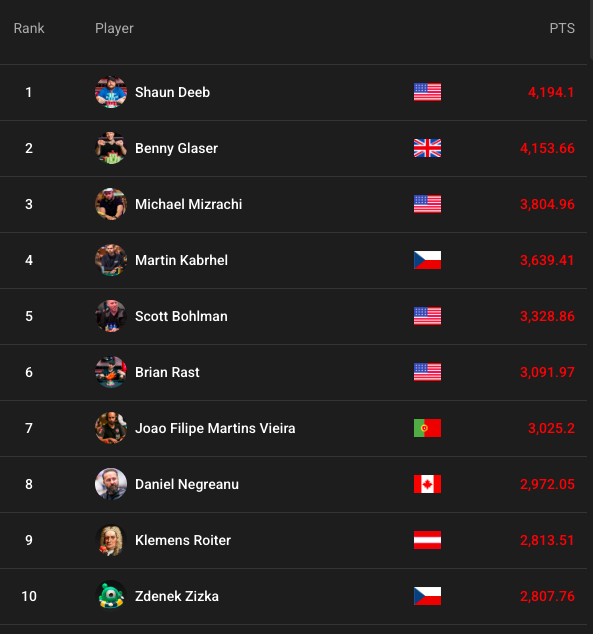This screenshot has height=634, width=593.
Task: Open Shaun Deeb's profile avatar
Action: [111, 92]
